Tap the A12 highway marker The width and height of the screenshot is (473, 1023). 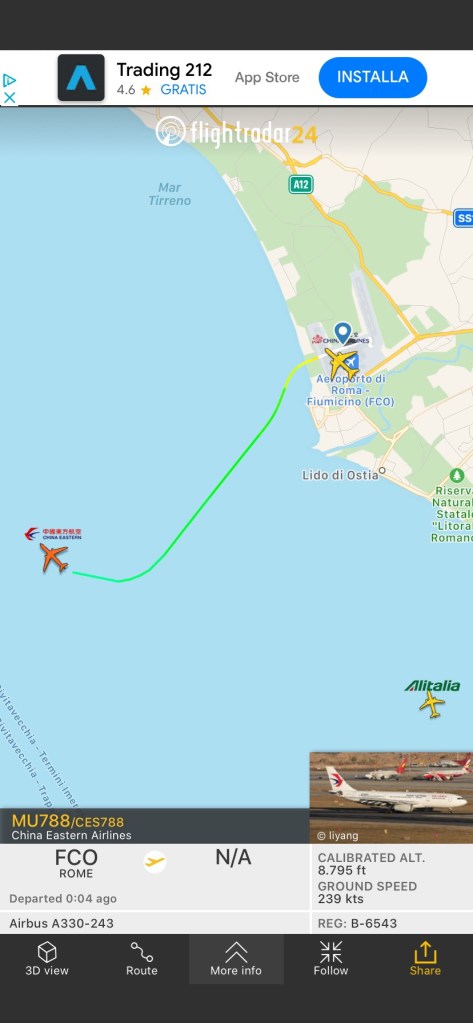[301, 185]
